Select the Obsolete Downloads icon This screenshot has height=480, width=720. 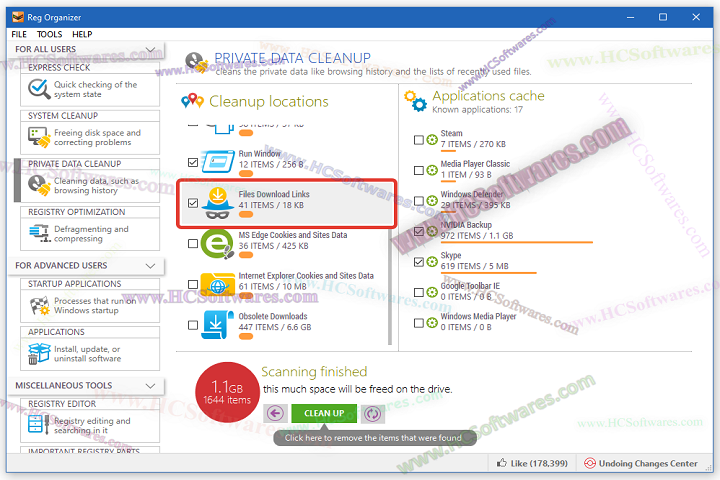click(217, 325)
